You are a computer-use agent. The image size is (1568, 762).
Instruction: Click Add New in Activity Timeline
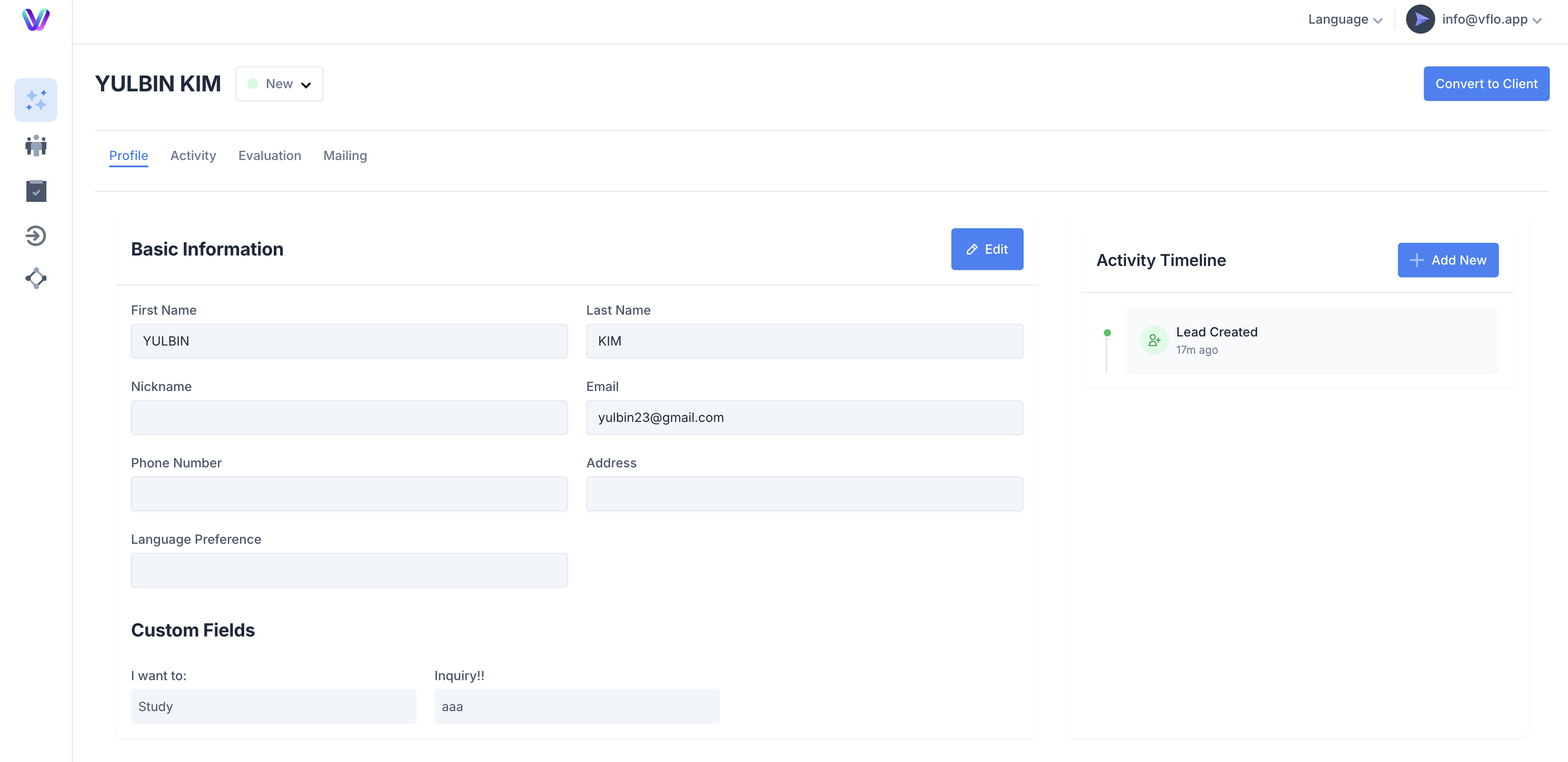(1447, 261)
